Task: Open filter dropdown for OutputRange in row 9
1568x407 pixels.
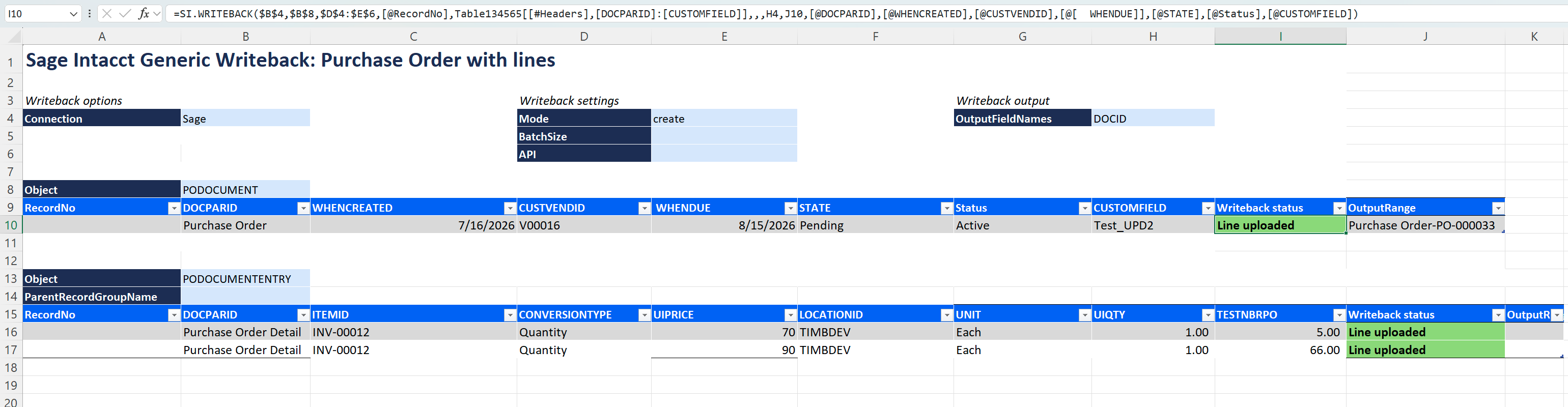Action: point(1498,208)
